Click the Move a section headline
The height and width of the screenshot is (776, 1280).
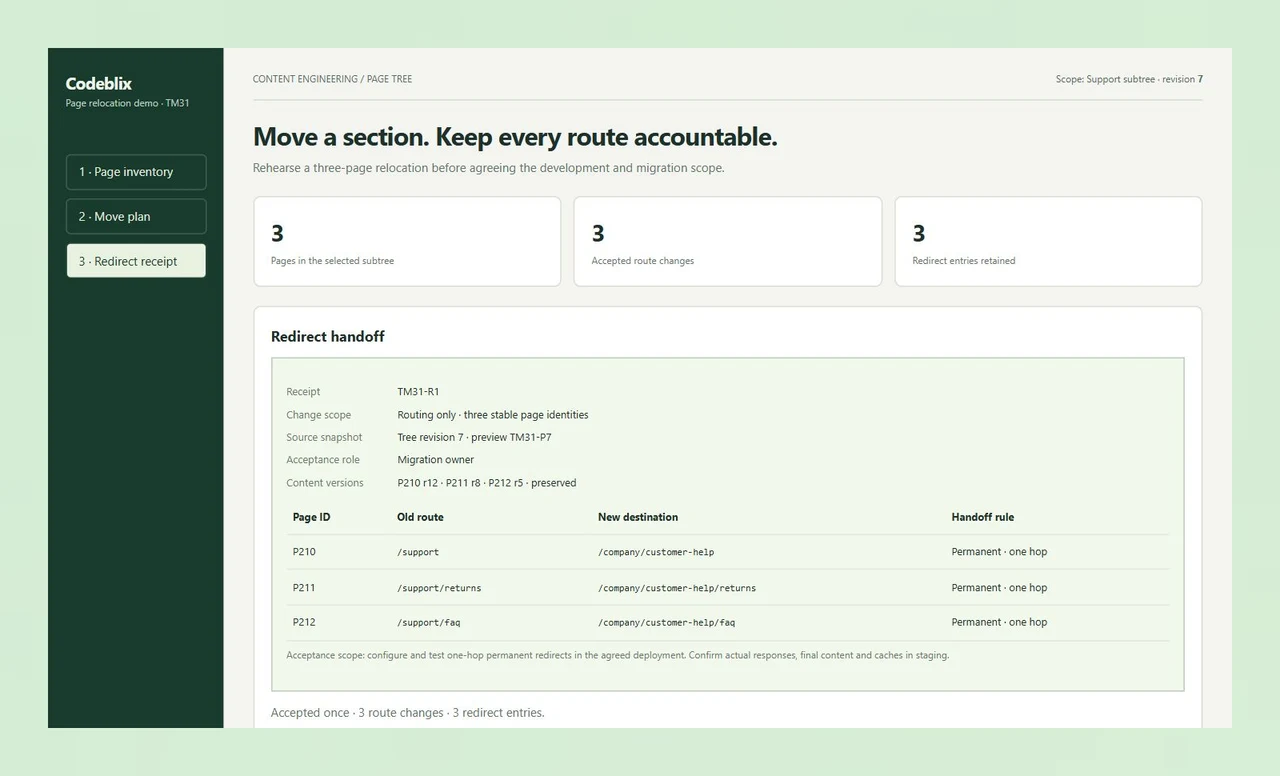[x=515, y=137]
